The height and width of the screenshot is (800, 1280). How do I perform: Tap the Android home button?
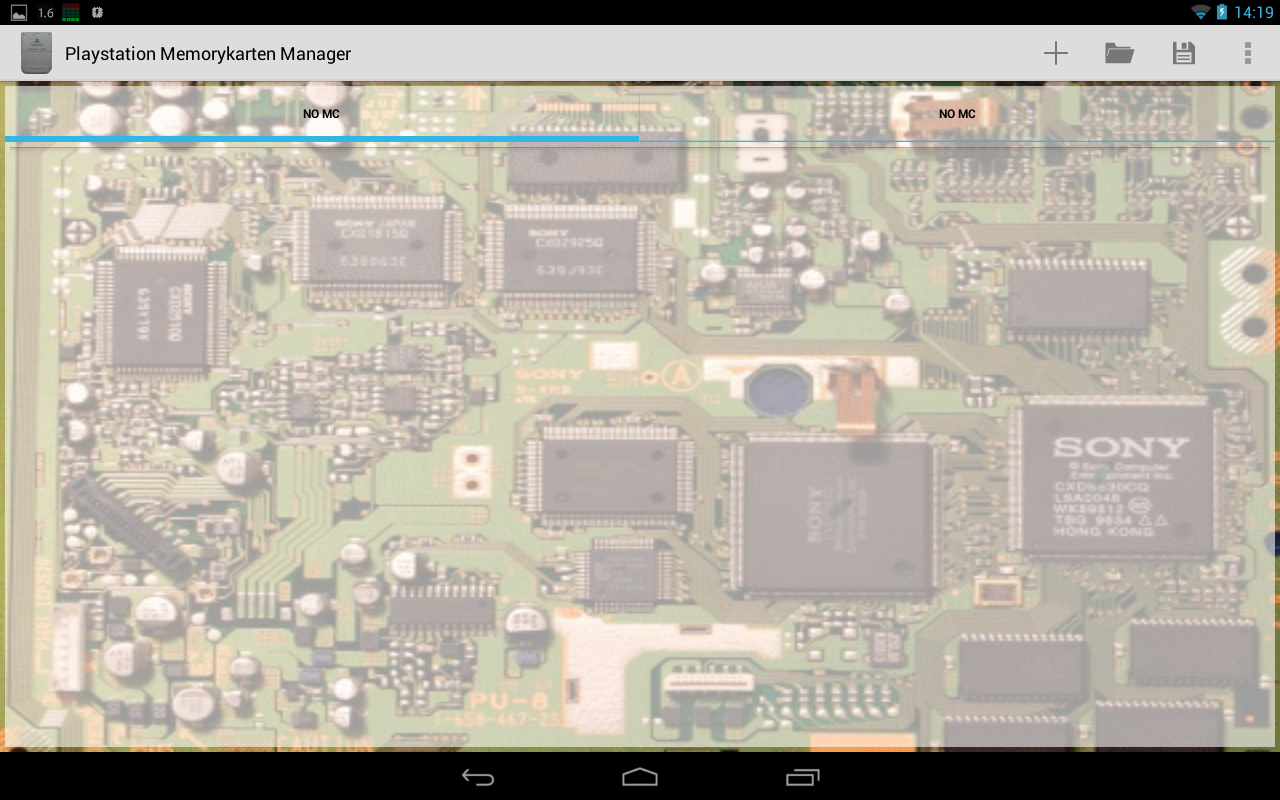[x=640, y=776]
